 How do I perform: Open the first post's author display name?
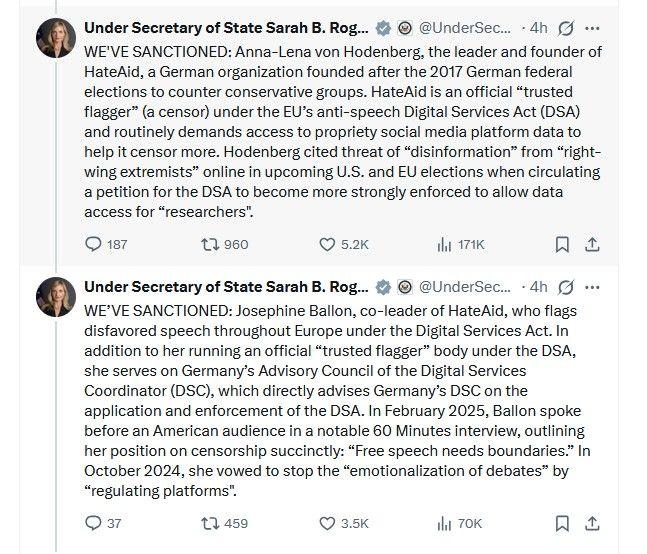pos(227,27)
